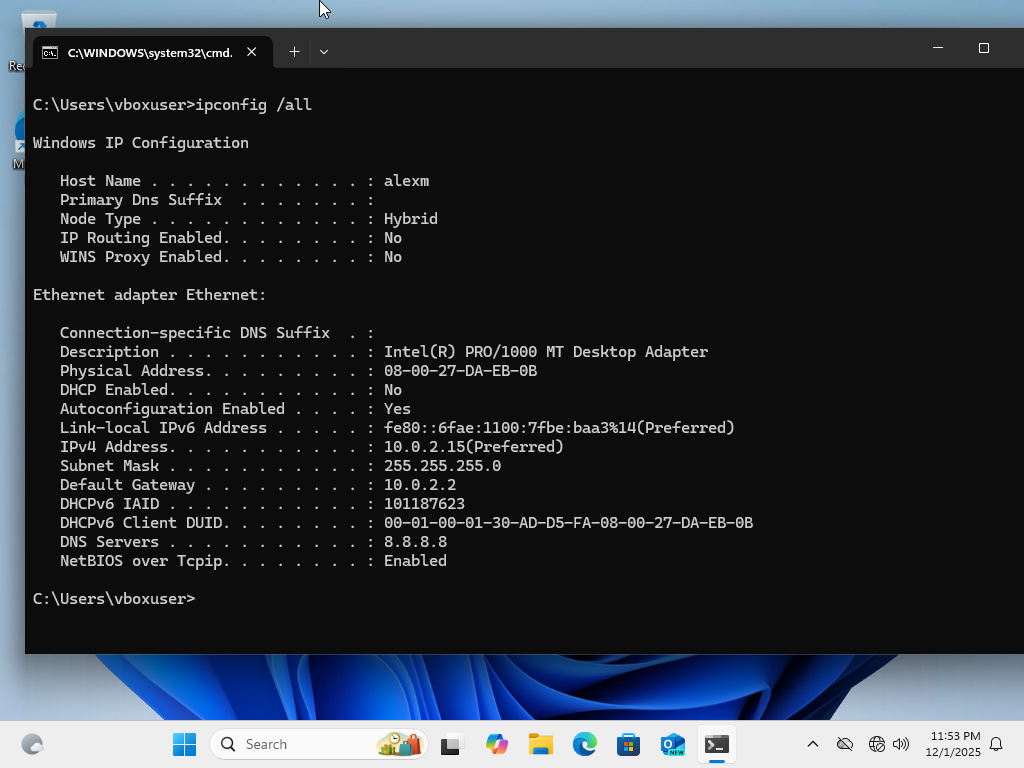Minimize the terminal window
This screenshot has width=1024, height=768.
coord(938,48)
